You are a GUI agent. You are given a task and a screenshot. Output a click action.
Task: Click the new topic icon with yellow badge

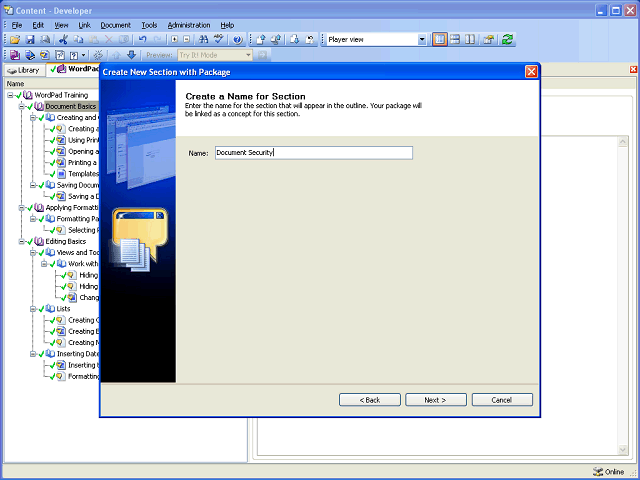click(45, 55)
